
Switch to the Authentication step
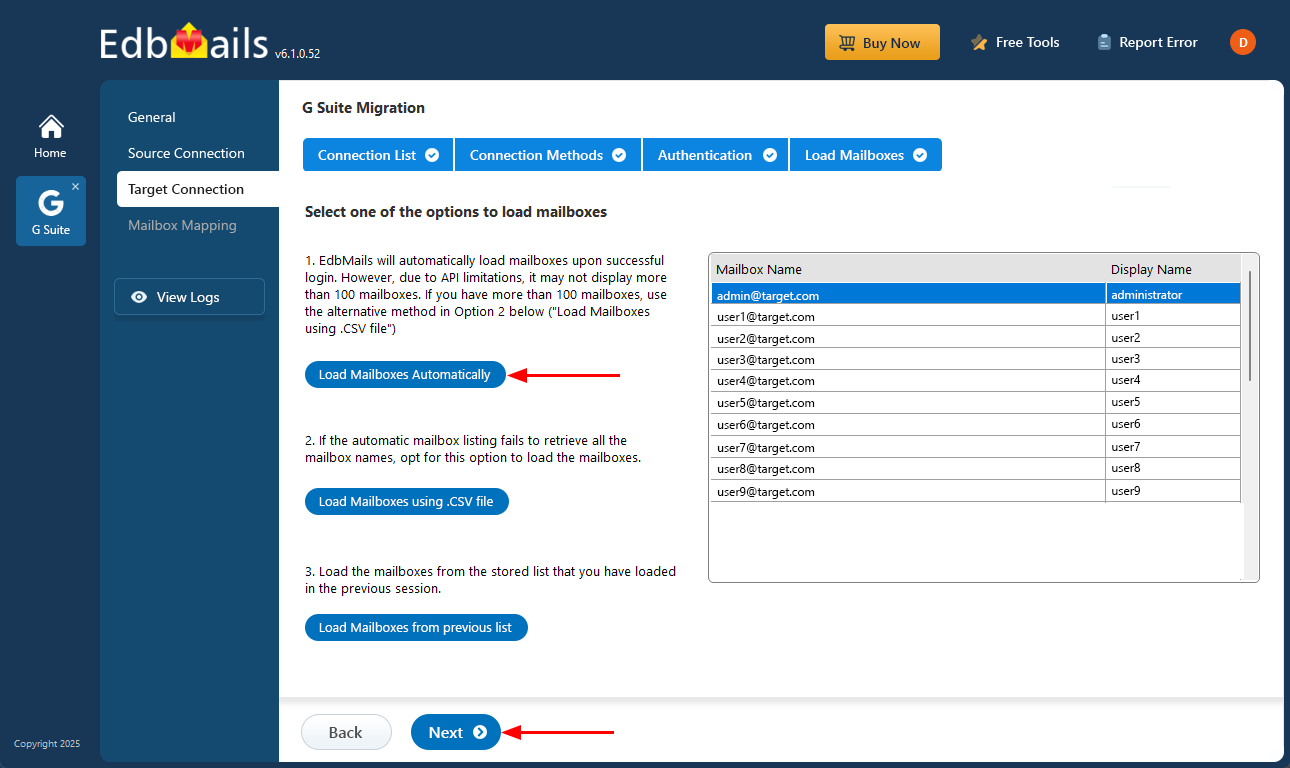[x=715, y=155]
